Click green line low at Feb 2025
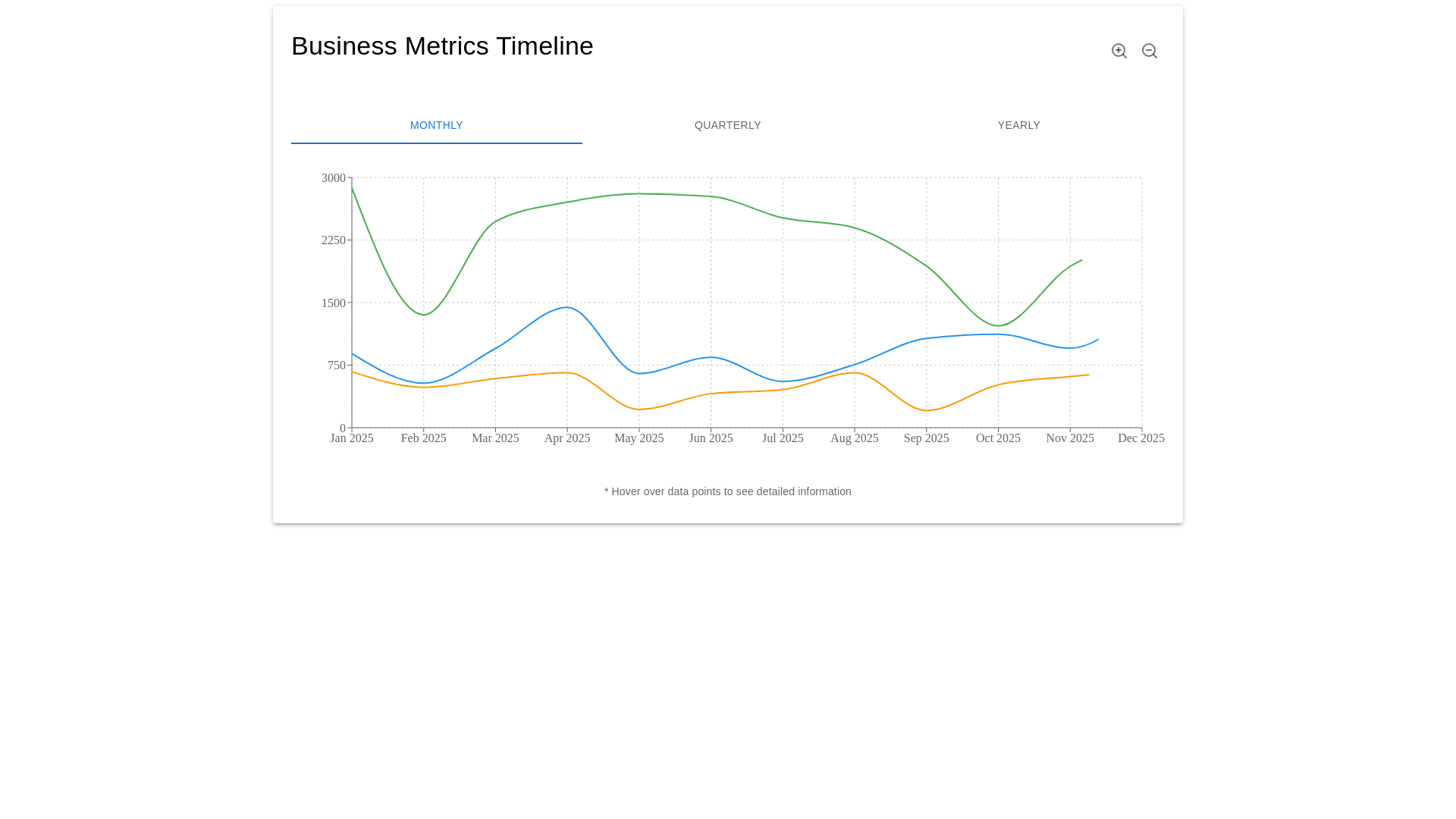This screenshot has height=819, width=1456. tap(424, 315)
